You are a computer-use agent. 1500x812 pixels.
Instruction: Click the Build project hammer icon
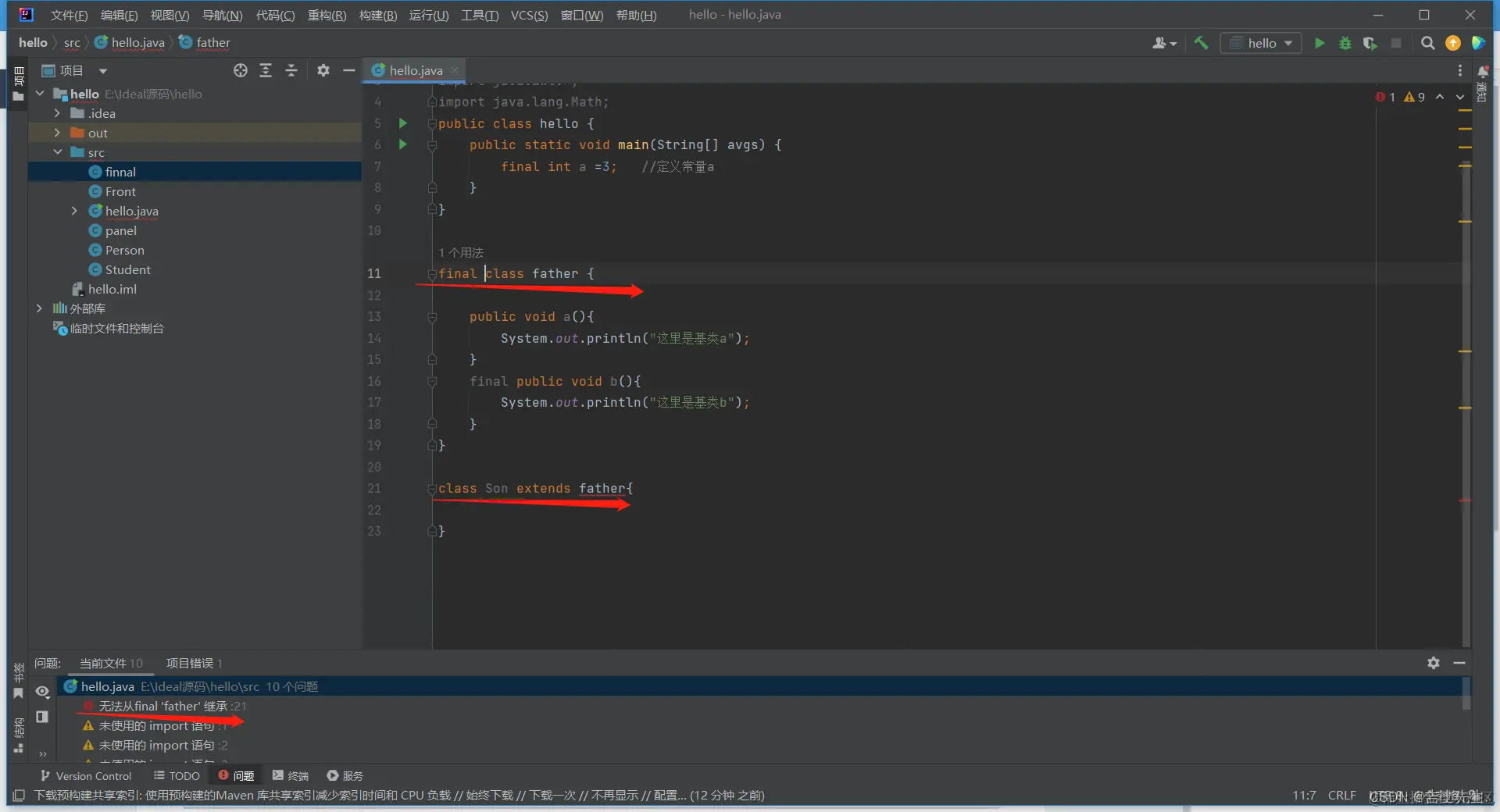[x=1201, y=43]
